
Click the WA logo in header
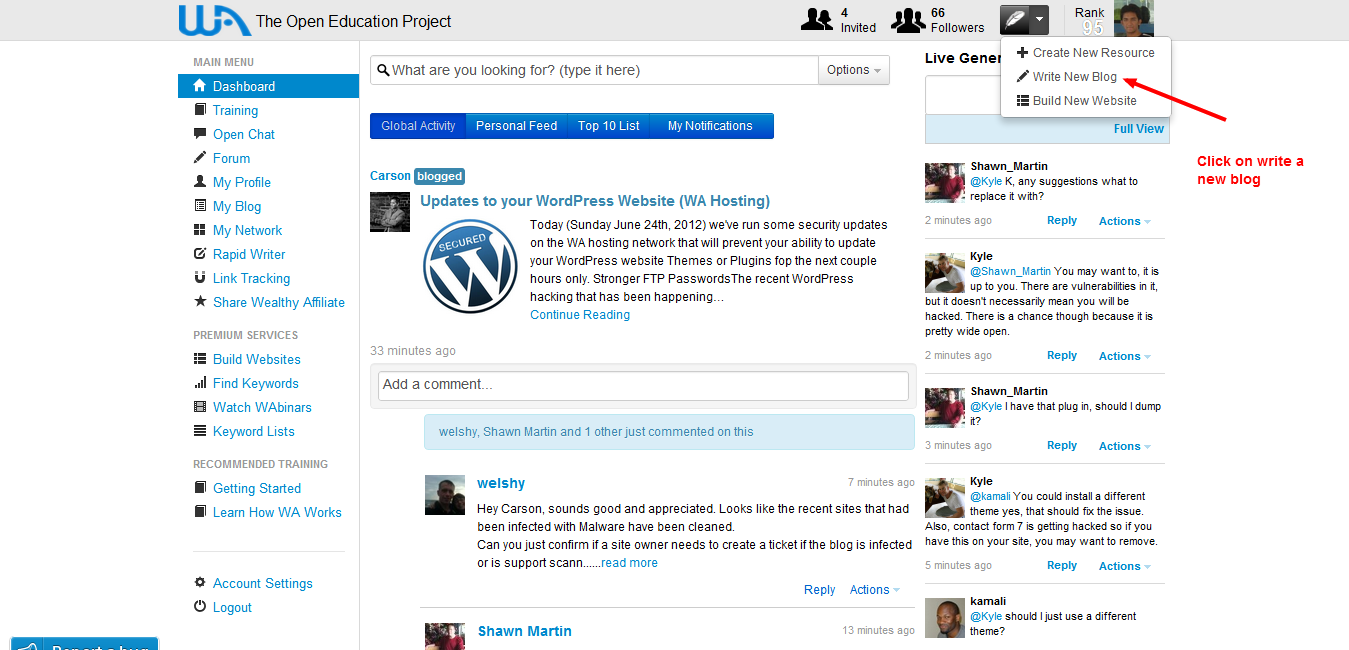coord(214,20)
